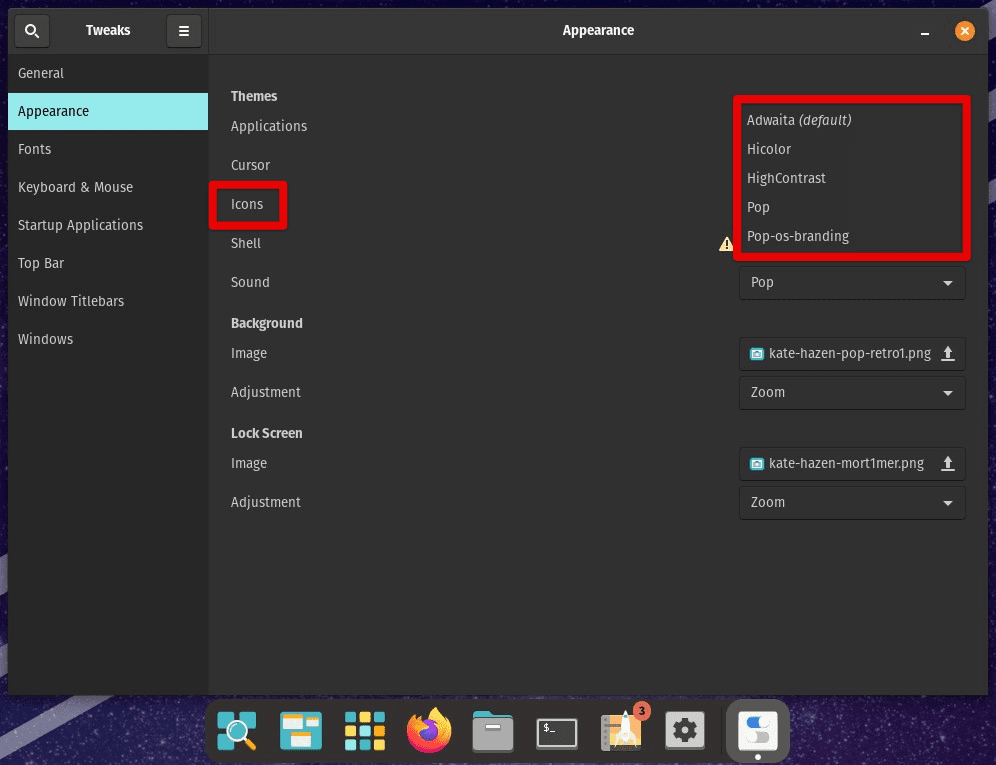
Task: Open the Startup Applications section
Action: click(80, 225)
